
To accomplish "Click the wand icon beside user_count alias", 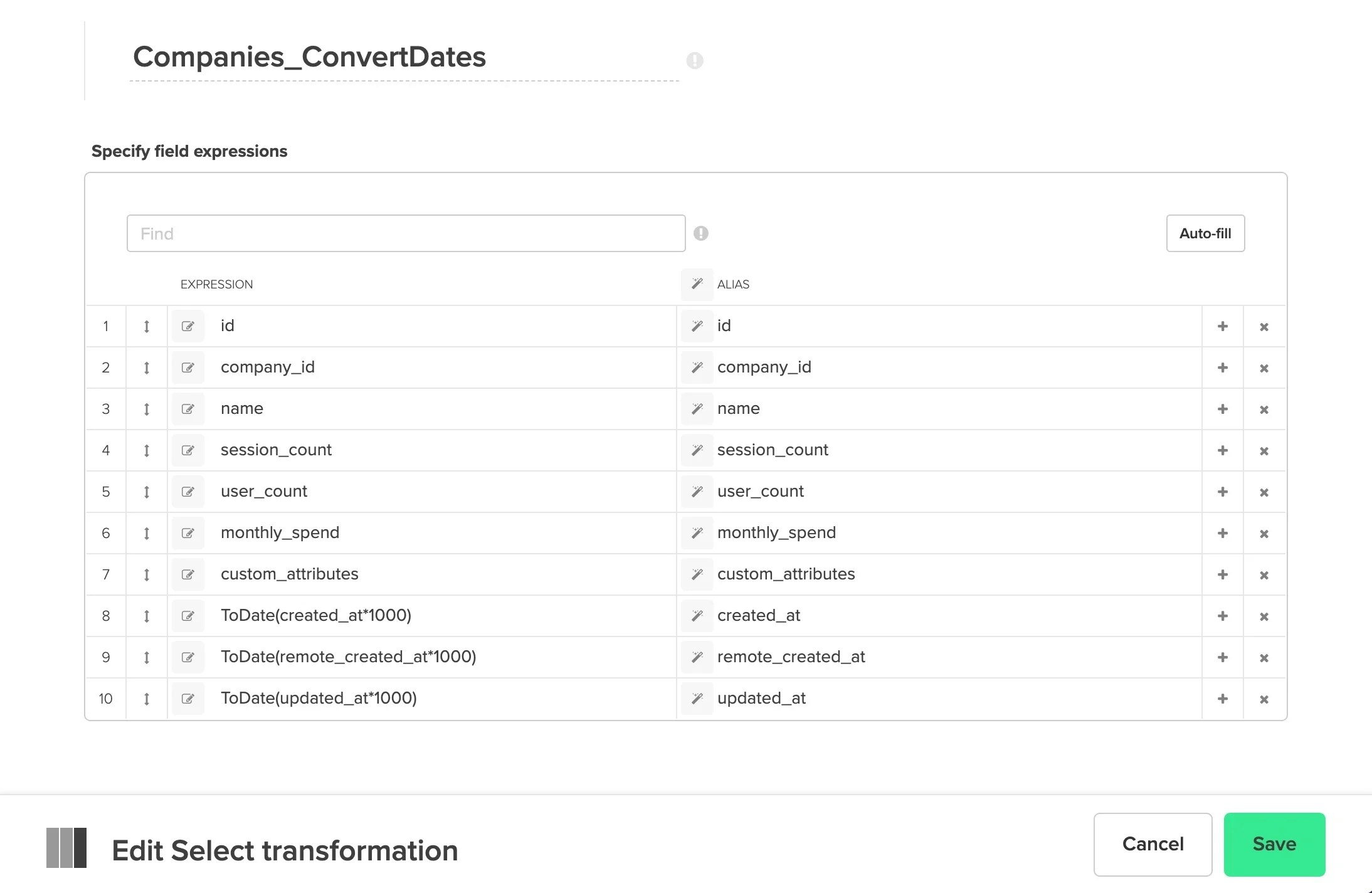I will (x=697, y=491).
